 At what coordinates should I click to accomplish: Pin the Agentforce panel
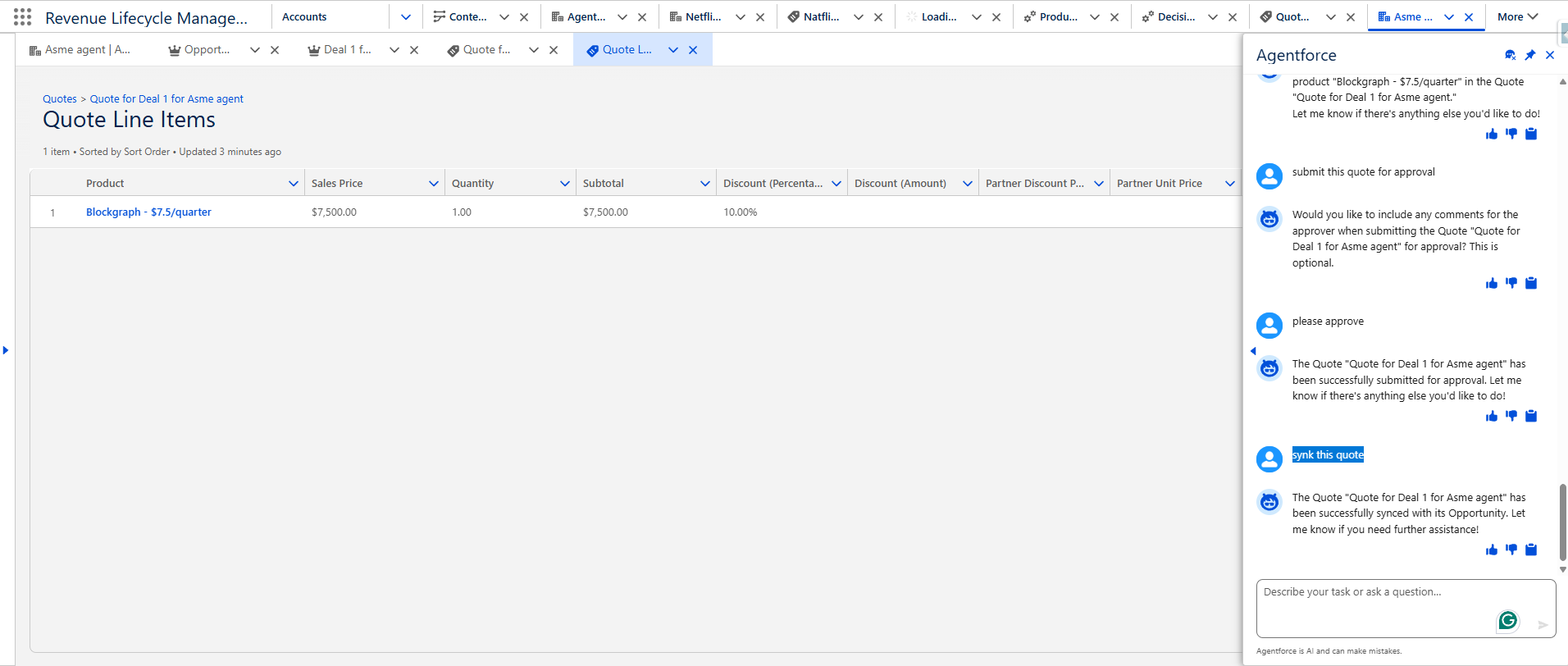pyautogui.click(x=1530, y=55)
